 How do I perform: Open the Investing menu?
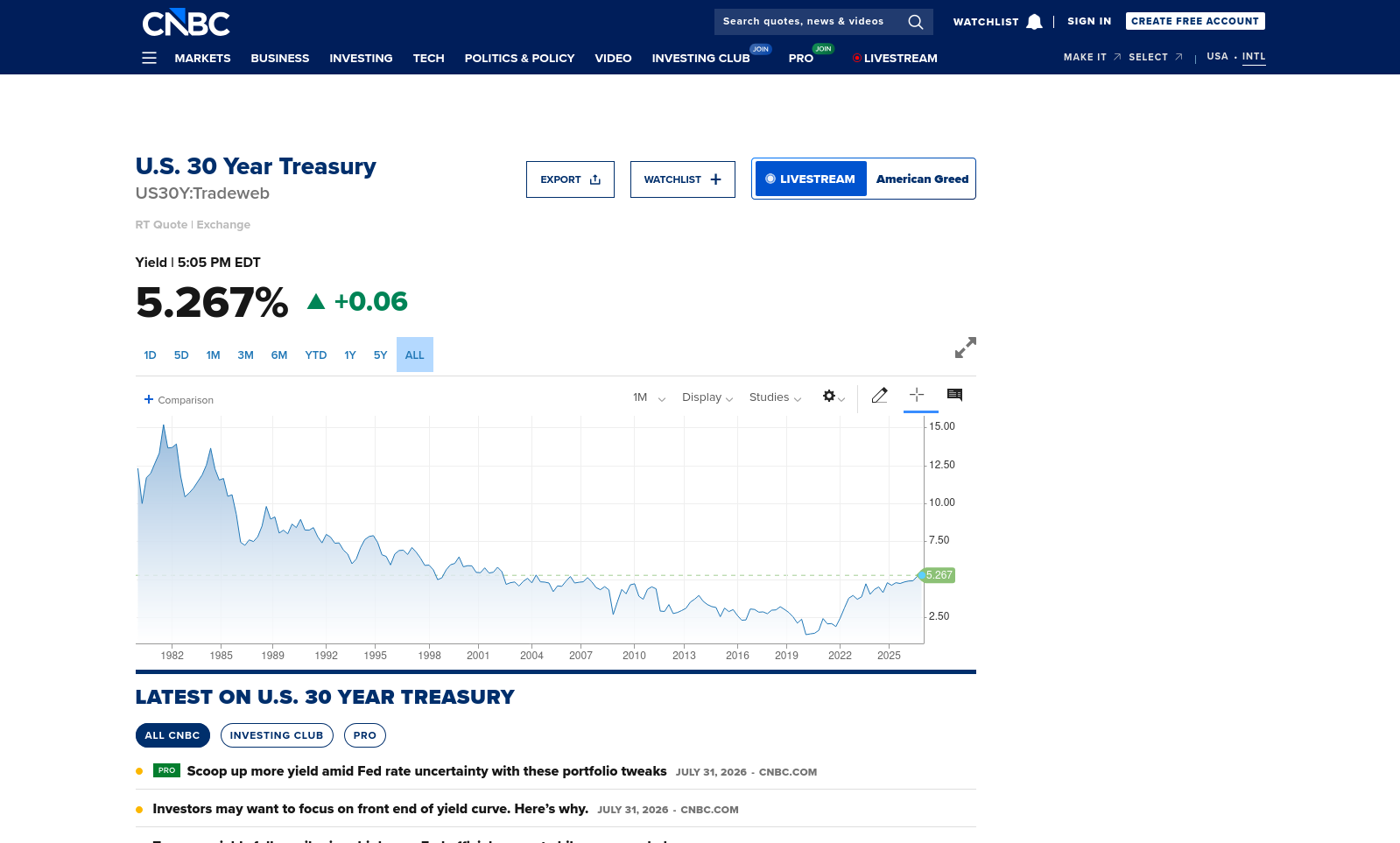tap(361, 58)
